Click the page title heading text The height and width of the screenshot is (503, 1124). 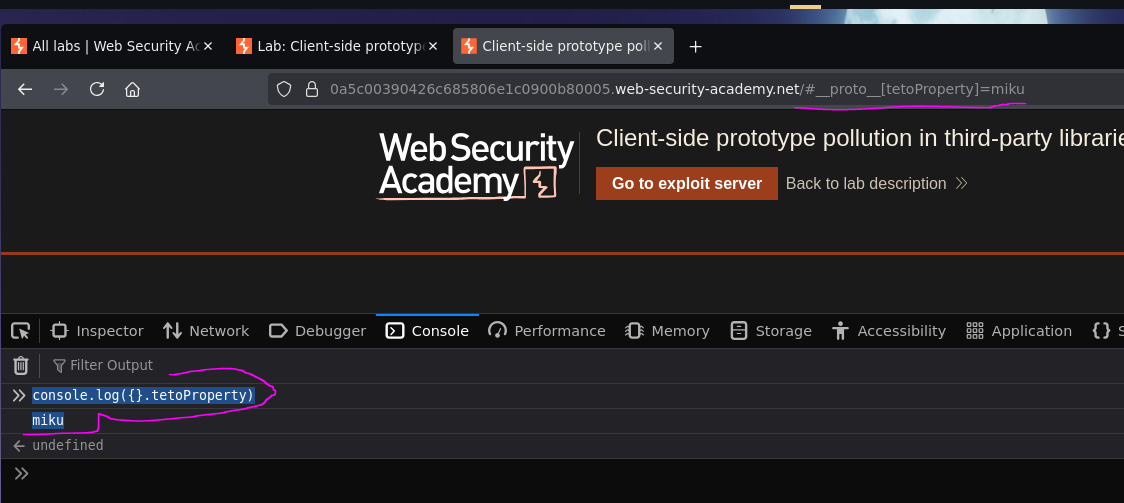(859, 138)
